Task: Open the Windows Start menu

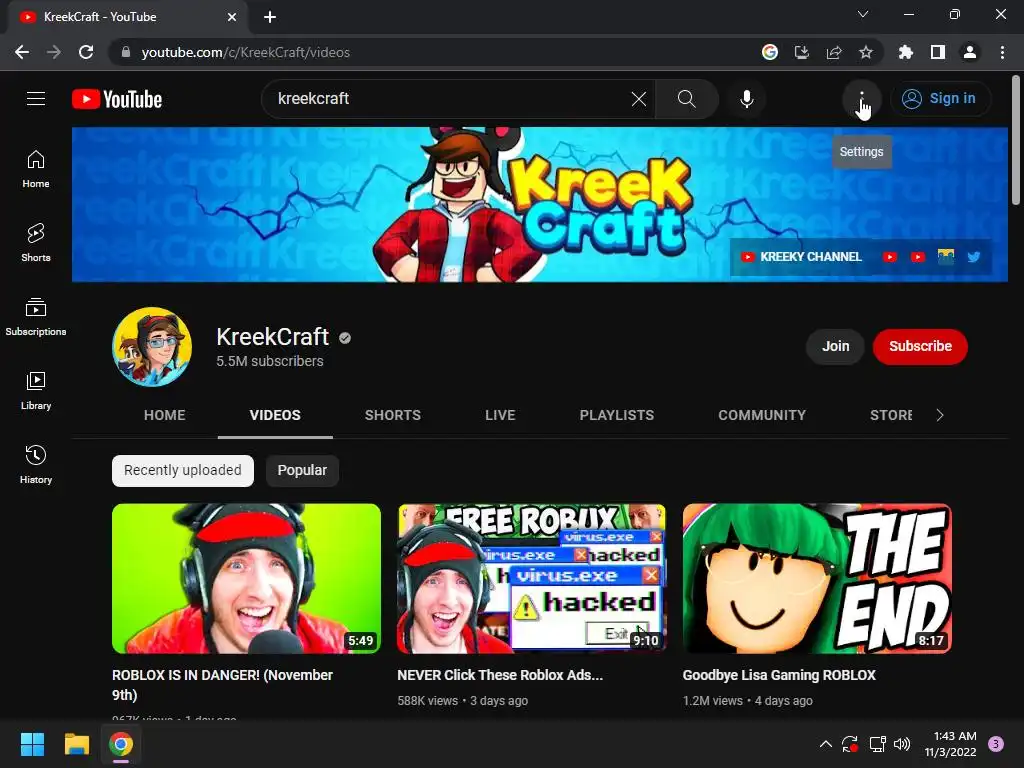Action: pyautogui.click(x=32, y=744)
